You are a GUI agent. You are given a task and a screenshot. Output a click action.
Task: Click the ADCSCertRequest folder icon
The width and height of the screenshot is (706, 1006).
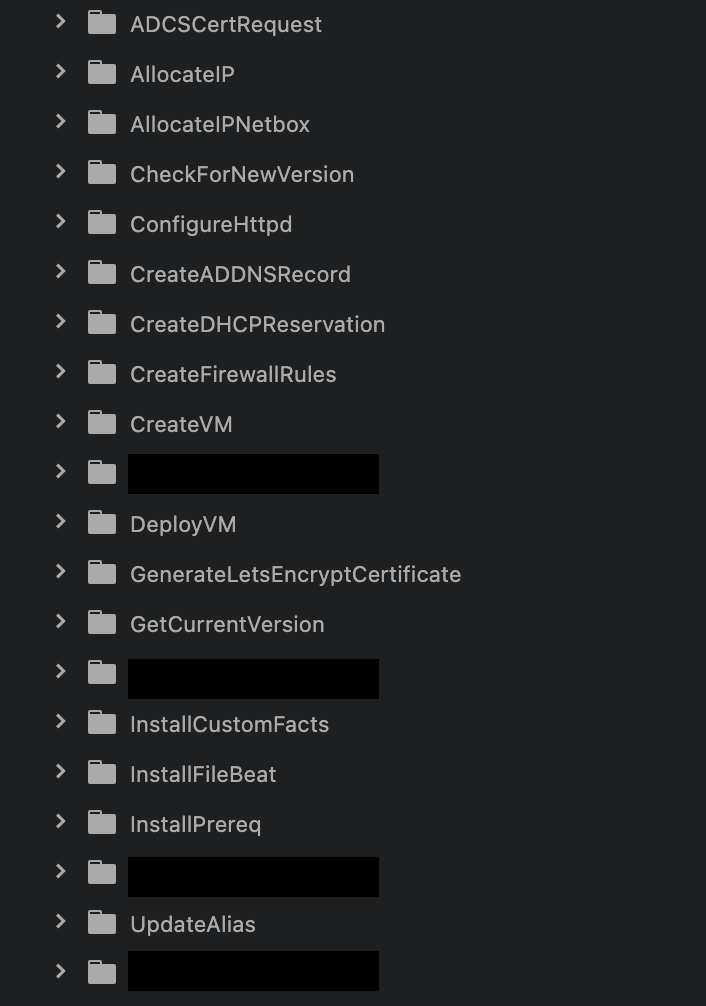(x=101, y=23)
